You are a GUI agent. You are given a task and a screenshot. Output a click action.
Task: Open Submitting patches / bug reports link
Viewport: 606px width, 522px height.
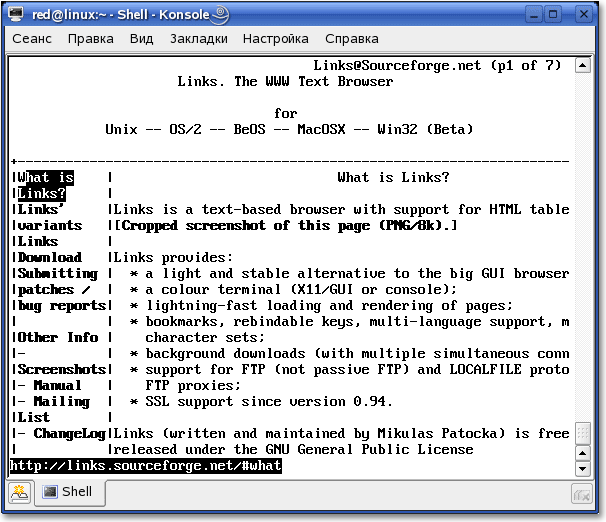(x=62, y=289)
